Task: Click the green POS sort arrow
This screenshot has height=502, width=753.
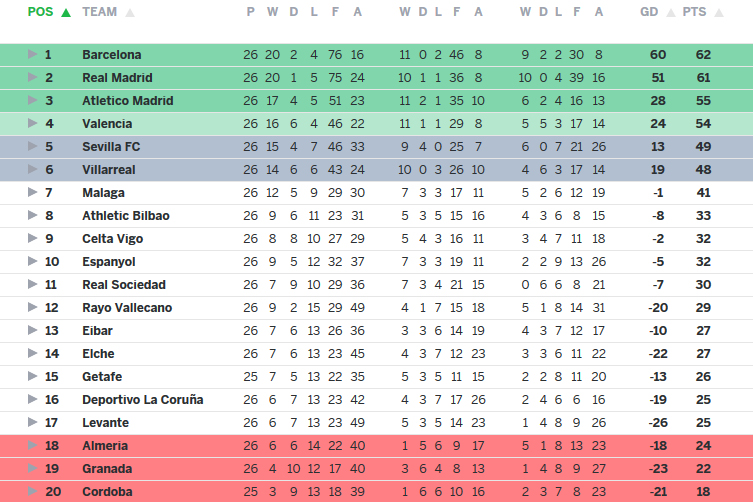Action: [x=66, y=13]
